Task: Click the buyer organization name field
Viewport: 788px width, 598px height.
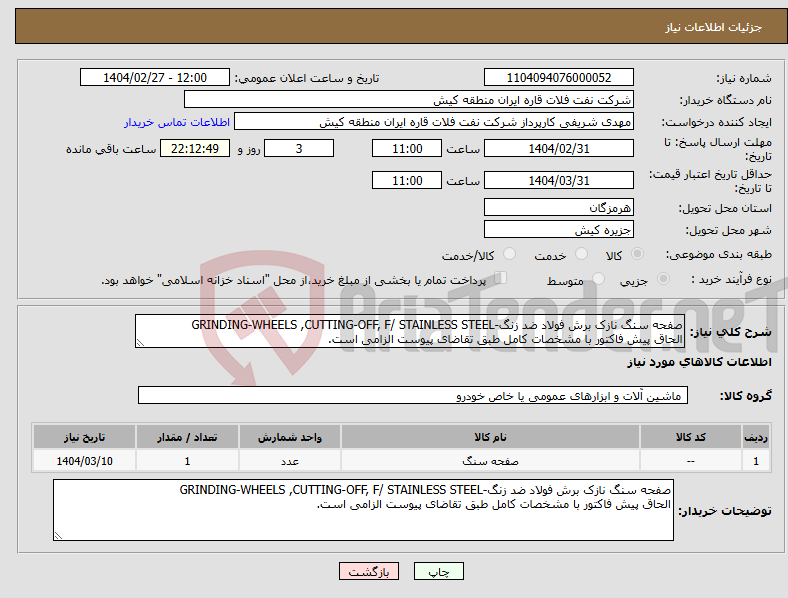Action: click(409, 99)
